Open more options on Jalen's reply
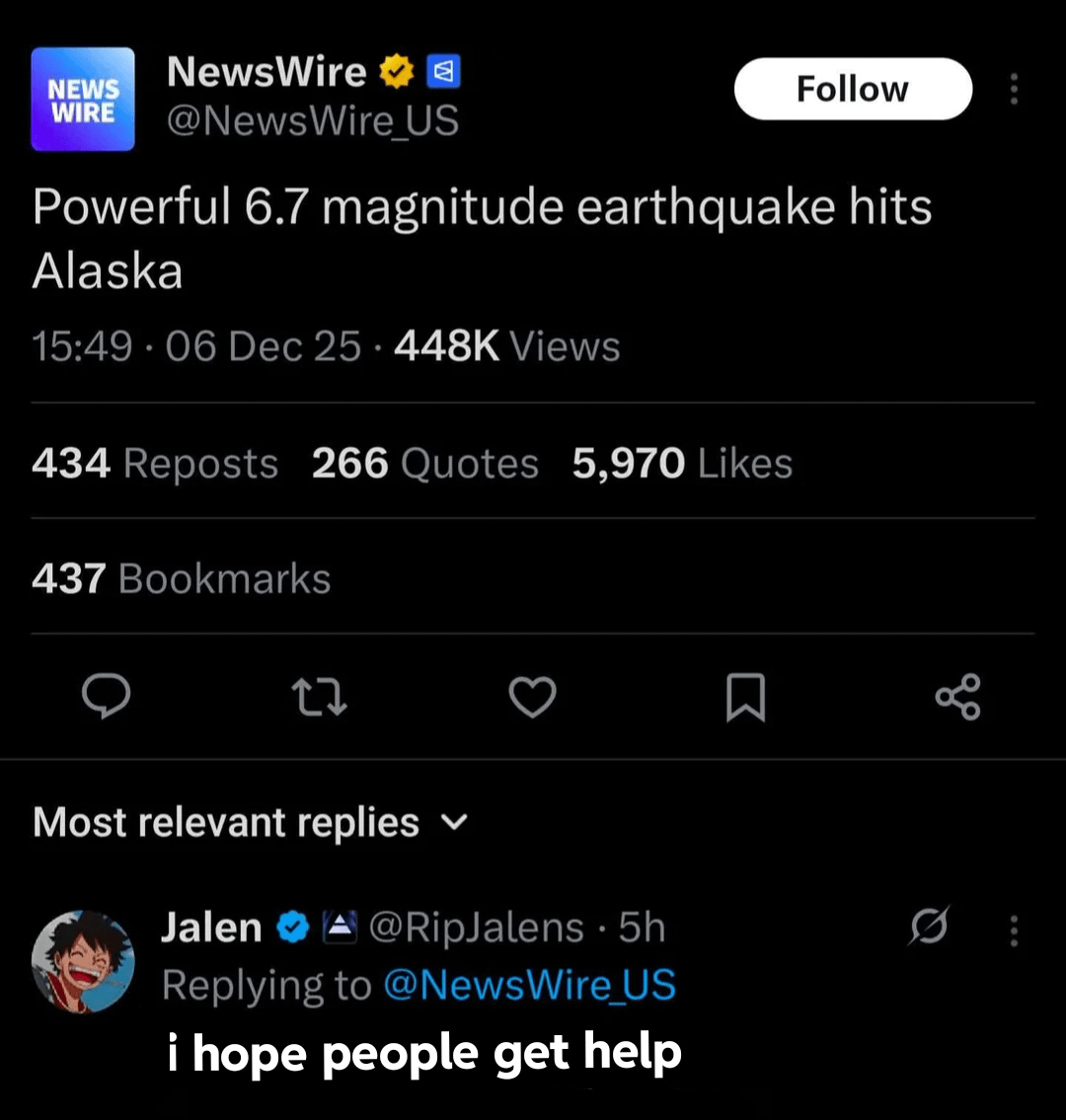The width and height of the screenshot is (1066, 1120). (x=1013, y=930)
